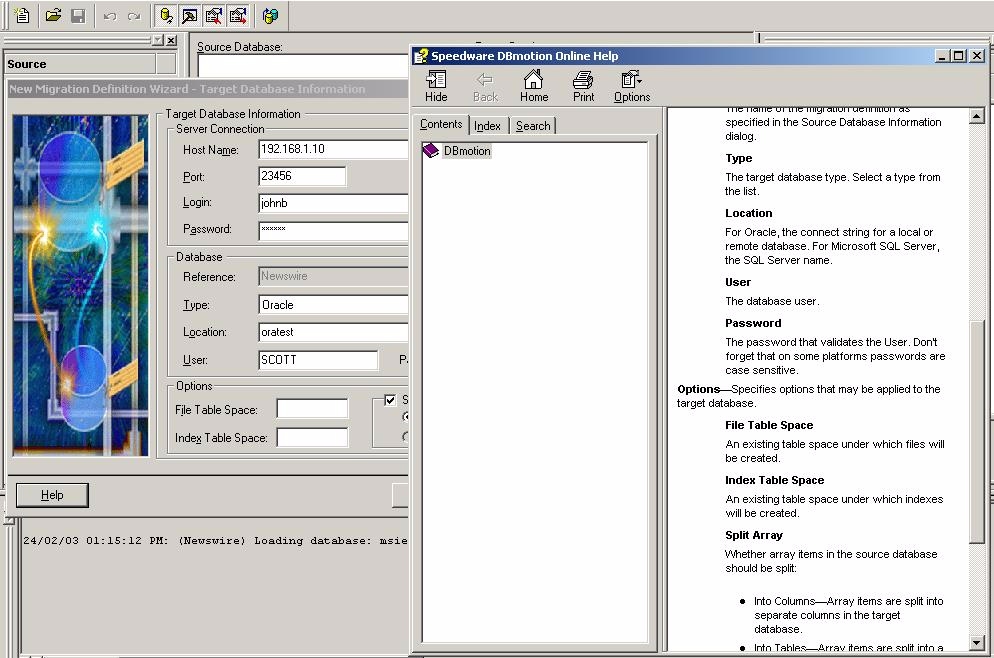
Task: Switch to the Contents tab
Action: click(441, 124)
